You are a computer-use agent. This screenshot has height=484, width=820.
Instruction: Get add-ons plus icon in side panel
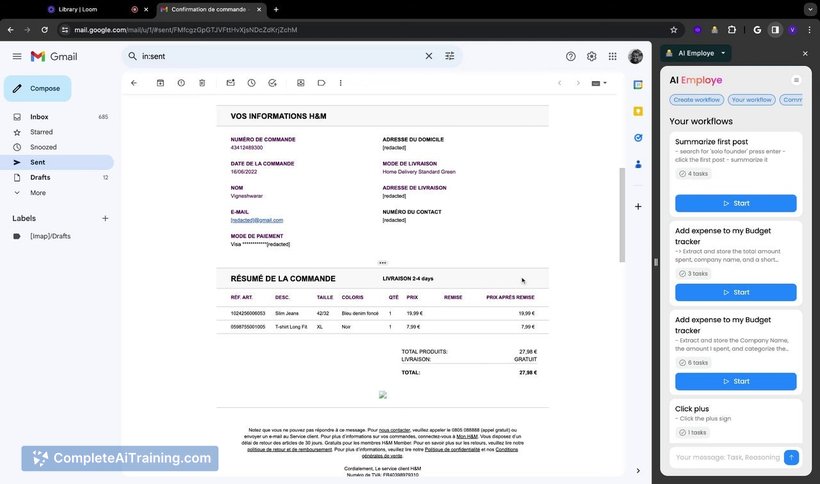638,206
